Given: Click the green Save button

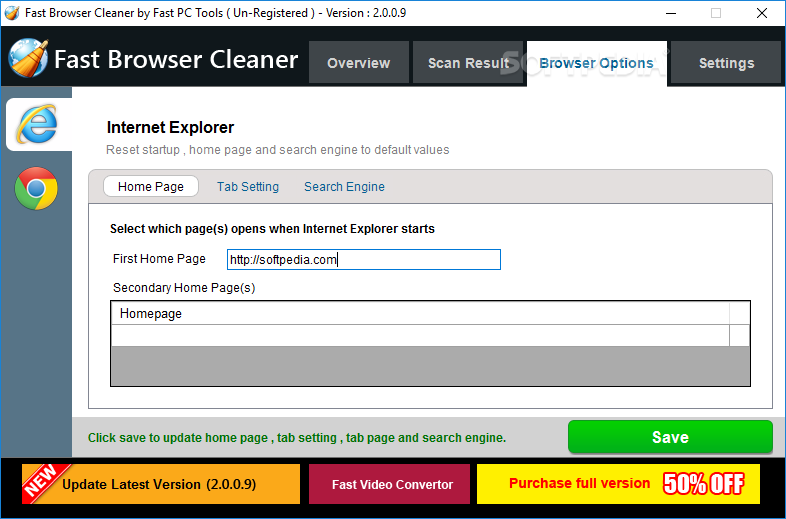Looking at the screenshot, I should 670,437.
